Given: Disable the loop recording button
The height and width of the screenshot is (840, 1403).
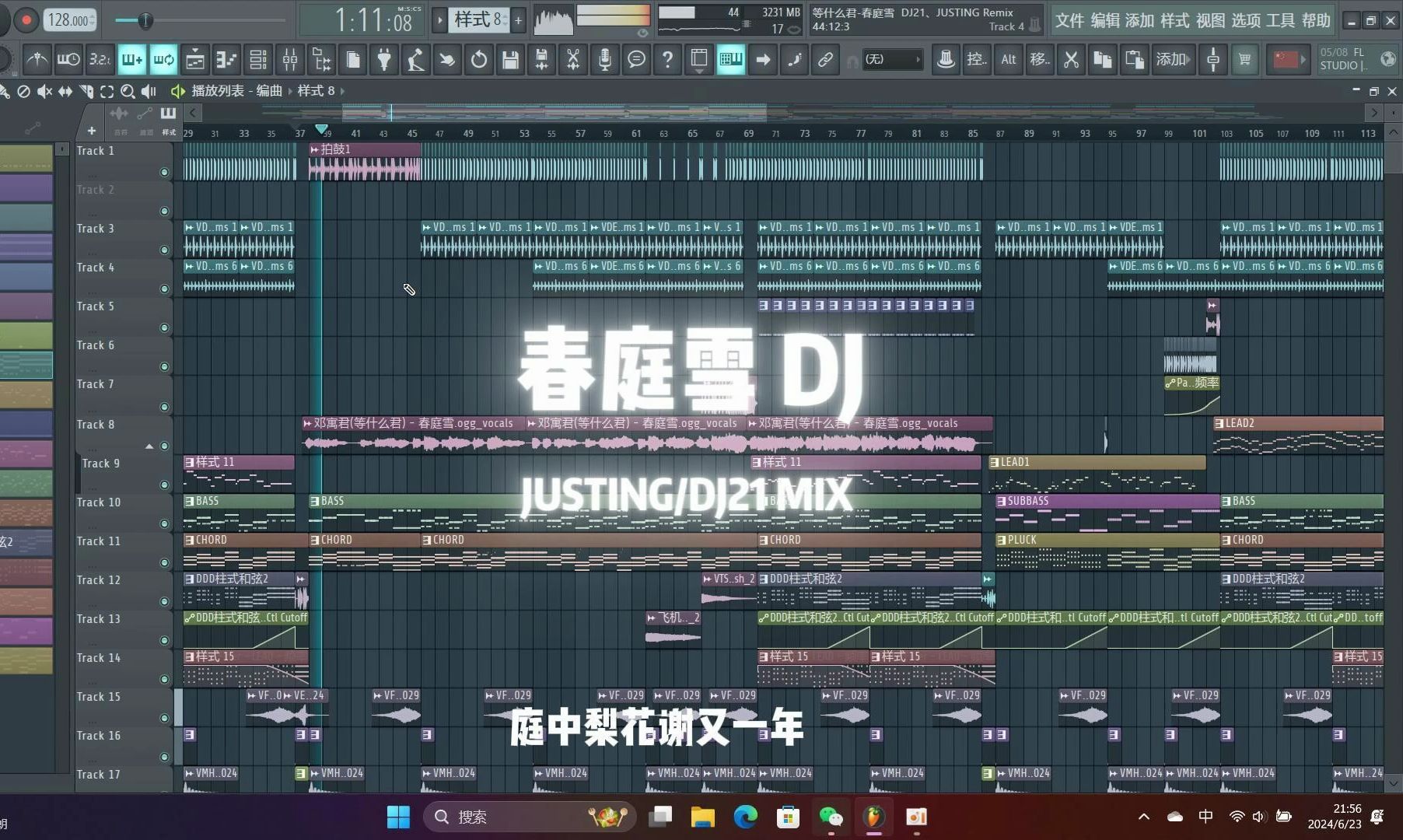Looking at the screenshot, I should point(163,59).
